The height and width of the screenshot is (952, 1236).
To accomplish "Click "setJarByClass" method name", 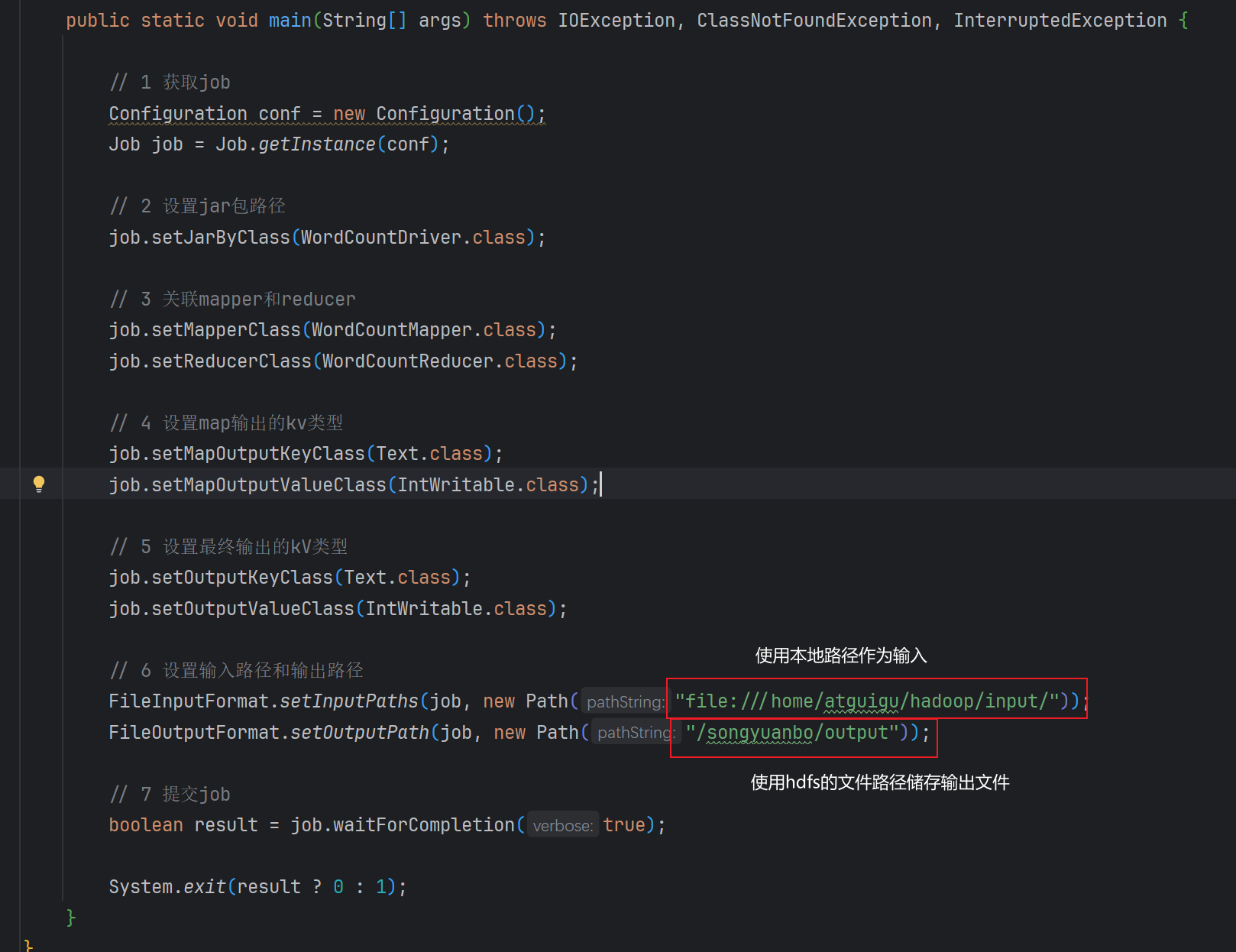I will tap(221, 238).
